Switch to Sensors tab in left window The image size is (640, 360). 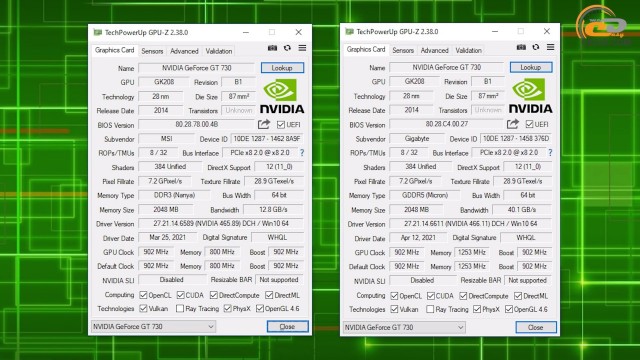point(152,51)
